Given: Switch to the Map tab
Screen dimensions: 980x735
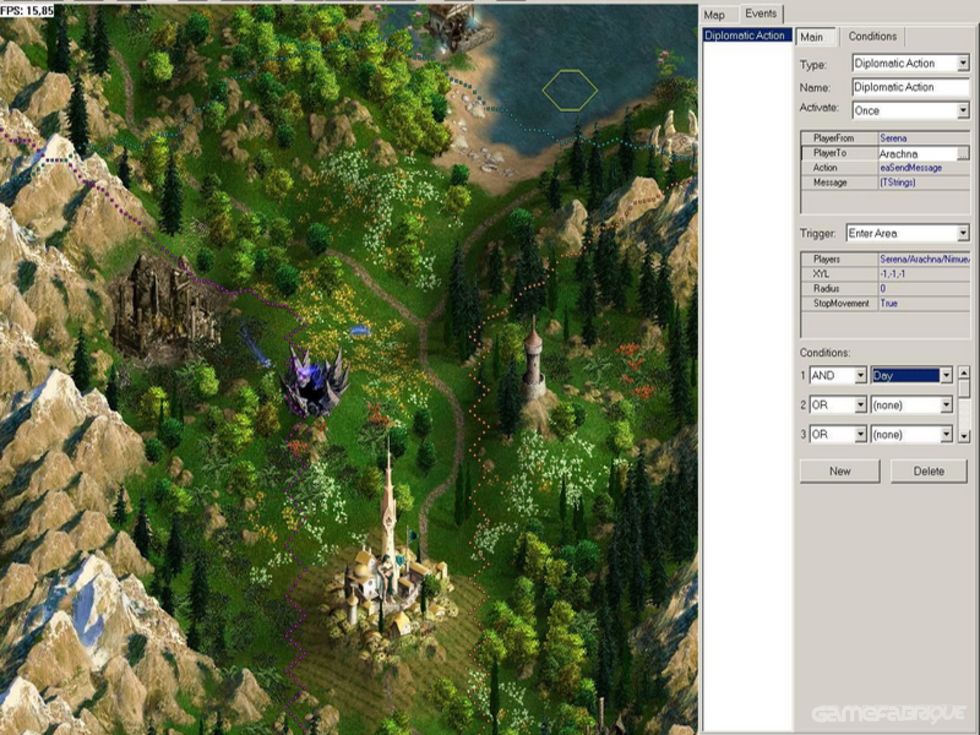Looking at the screenshot, I should 714,14.
